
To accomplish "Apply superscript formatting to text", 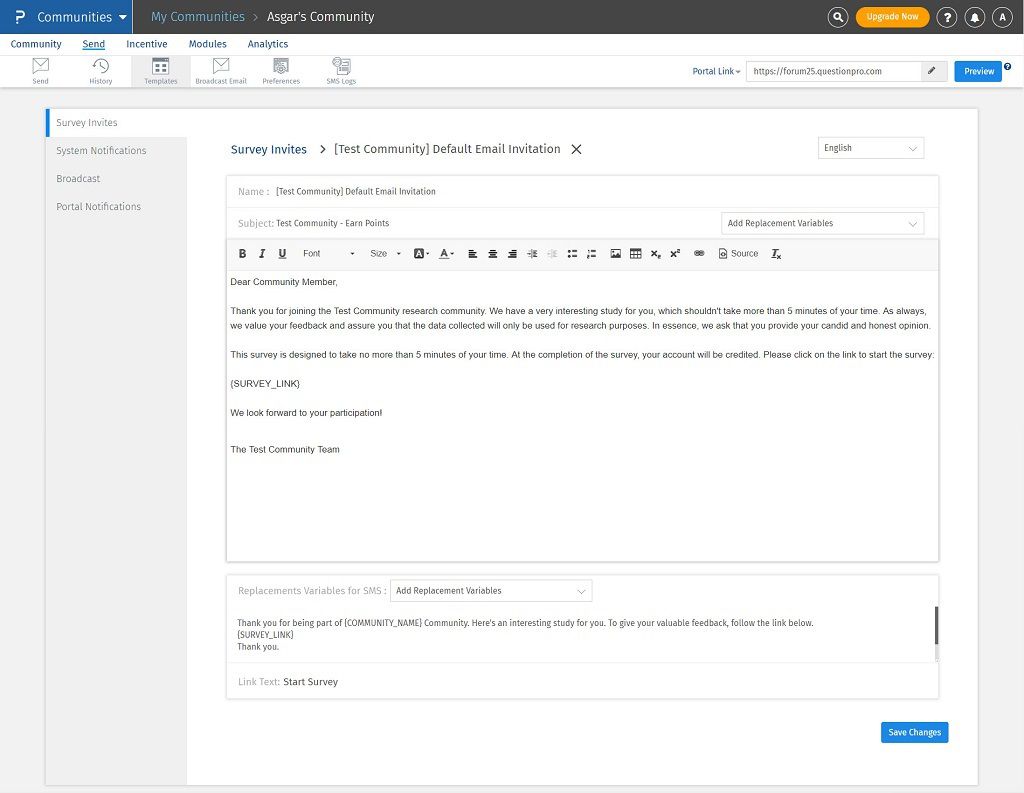I will (675, 253).
